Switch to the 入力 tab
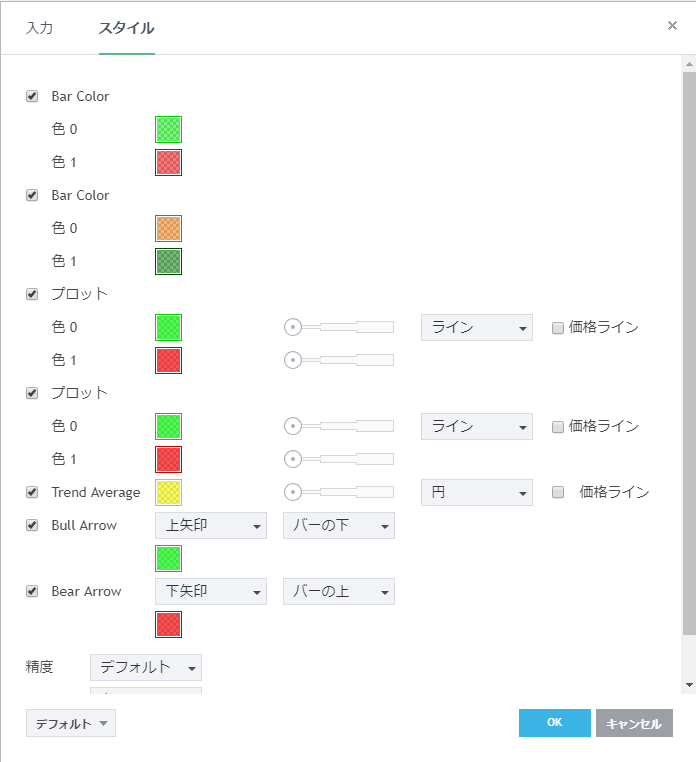696x762 pixels. (x=39, y=28)
